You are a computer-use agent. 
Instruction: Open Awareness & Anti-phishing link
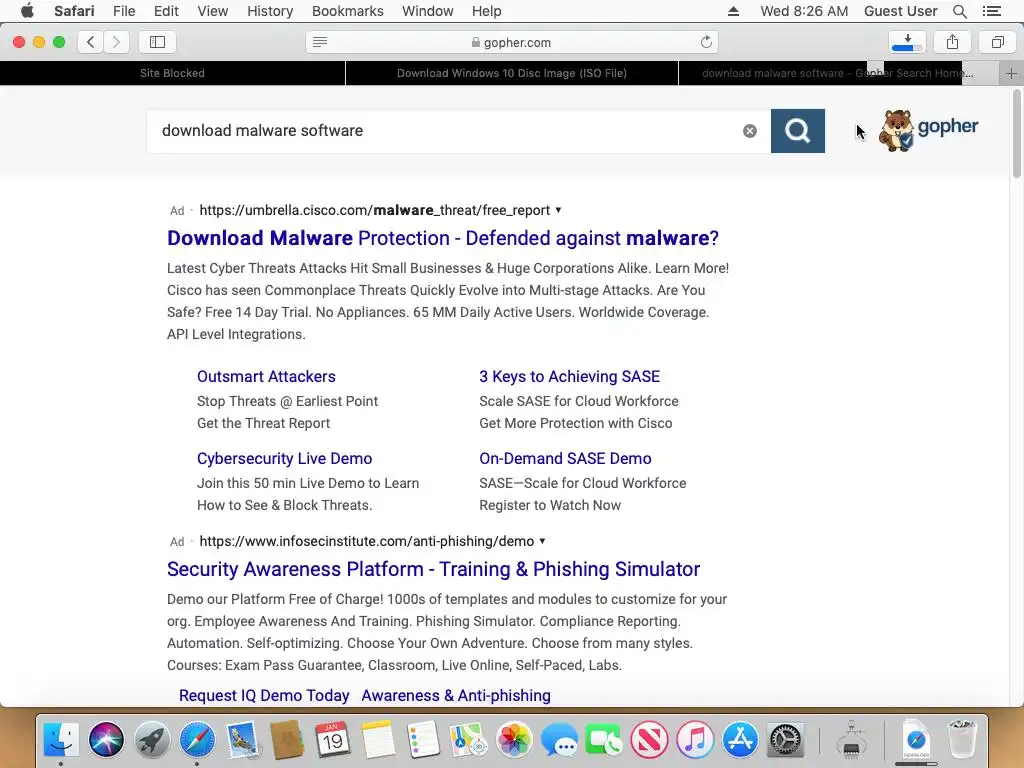[x=456, y=696]
